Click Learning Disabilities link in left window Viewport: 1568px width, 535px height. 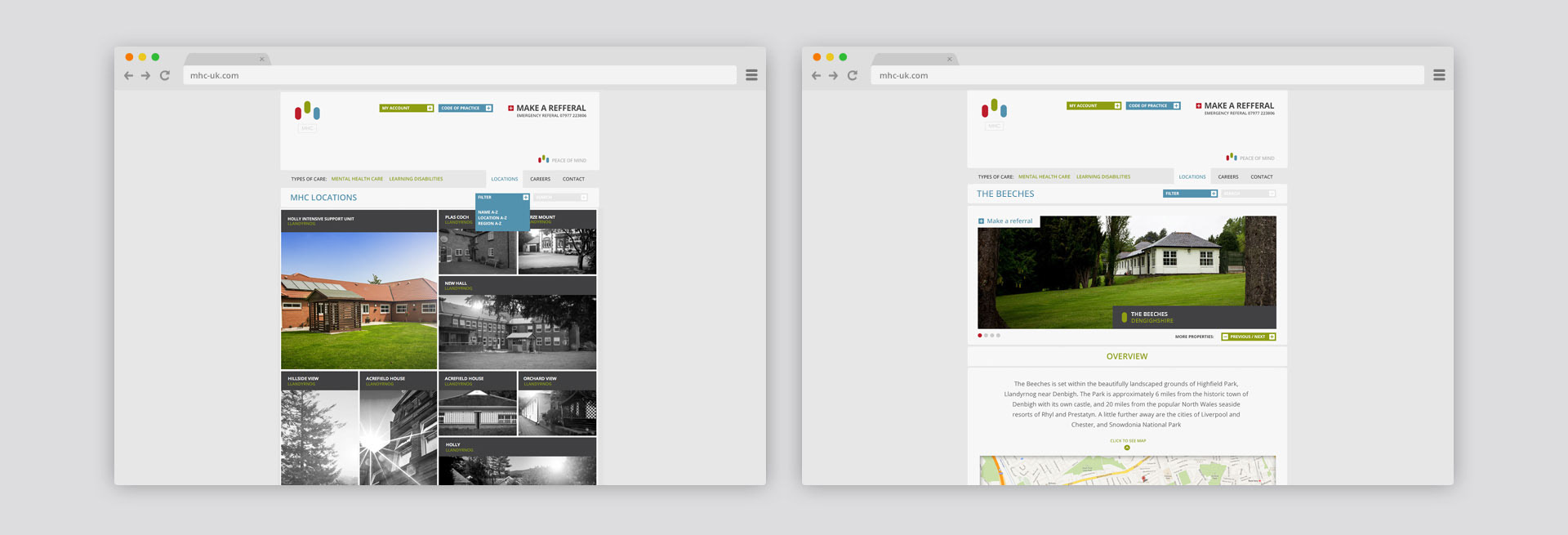pyautogui.click(x=416, y=179)
